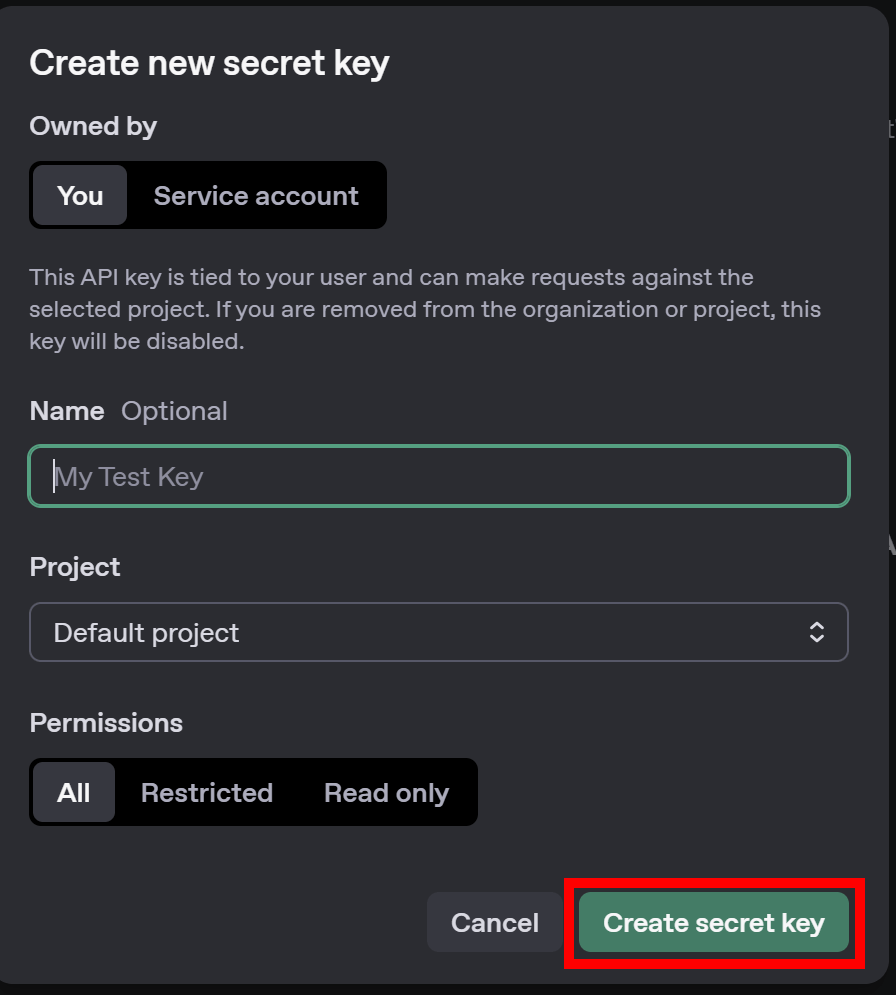896x995 pixels.
Task: Choose Read only permissions
Action: tap(386, 792)
